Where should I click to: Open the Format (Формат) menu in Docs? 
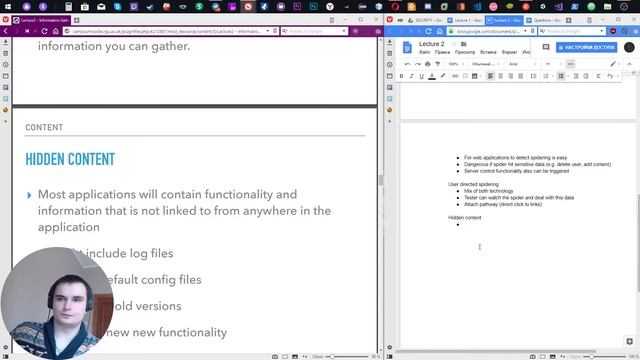509,52
